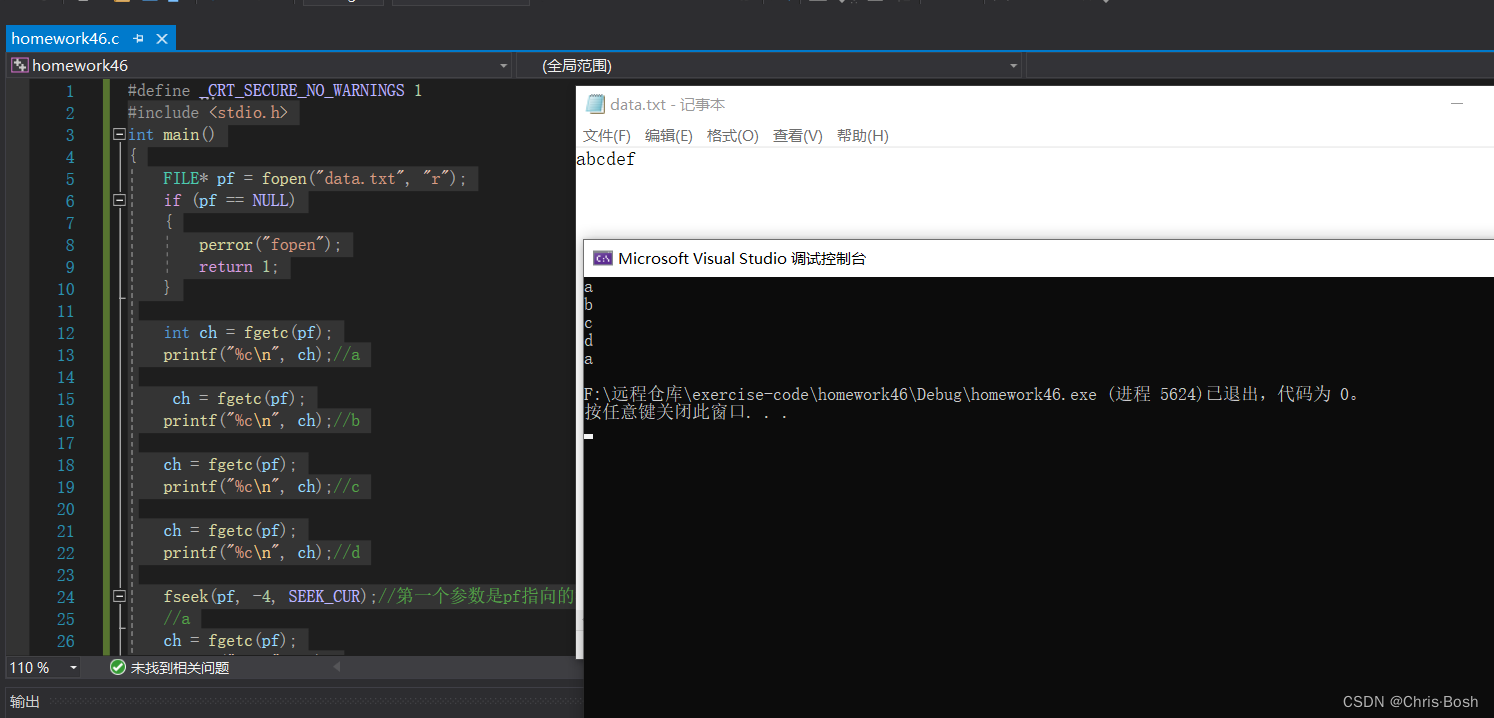Click the return 1; statement
Viewport: 1494px width, 718px height.
pyautogui.click(x=238, y=267)
